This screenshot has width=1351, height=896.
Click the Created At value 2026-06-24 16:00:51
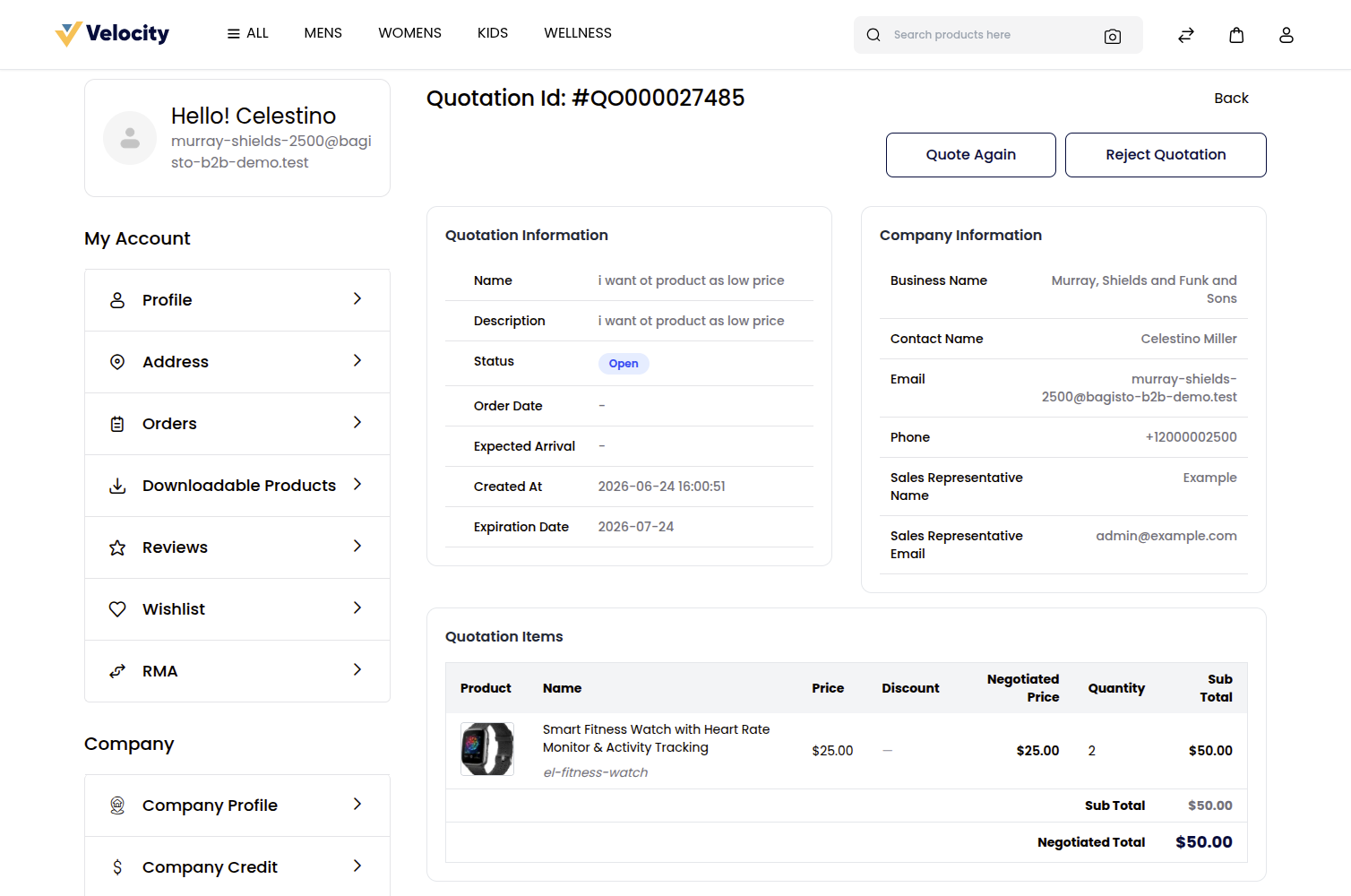click(662, 487)
